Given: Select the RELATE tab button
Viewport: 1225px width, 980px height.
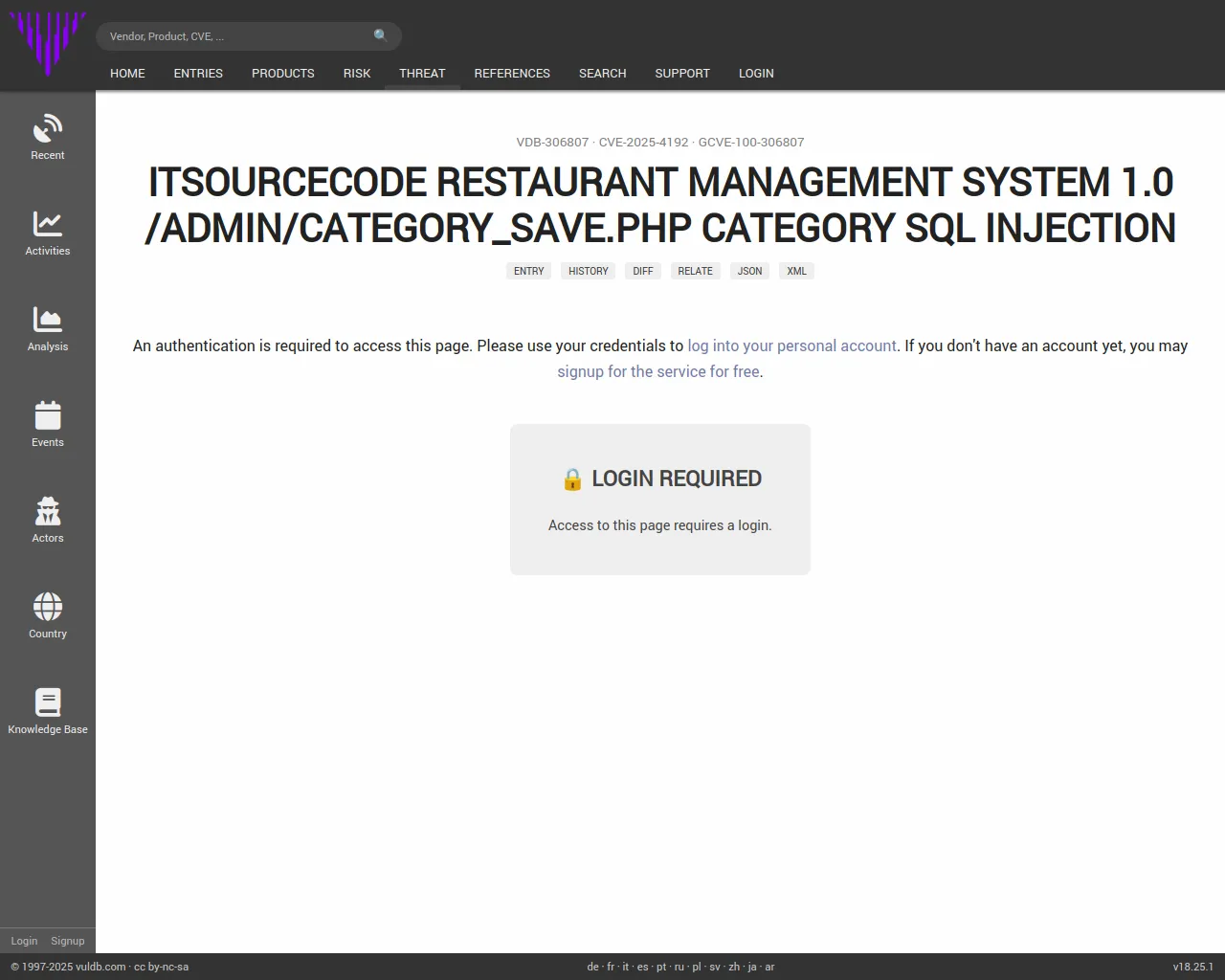Looking at the screenshot, I should coord(696,271).
